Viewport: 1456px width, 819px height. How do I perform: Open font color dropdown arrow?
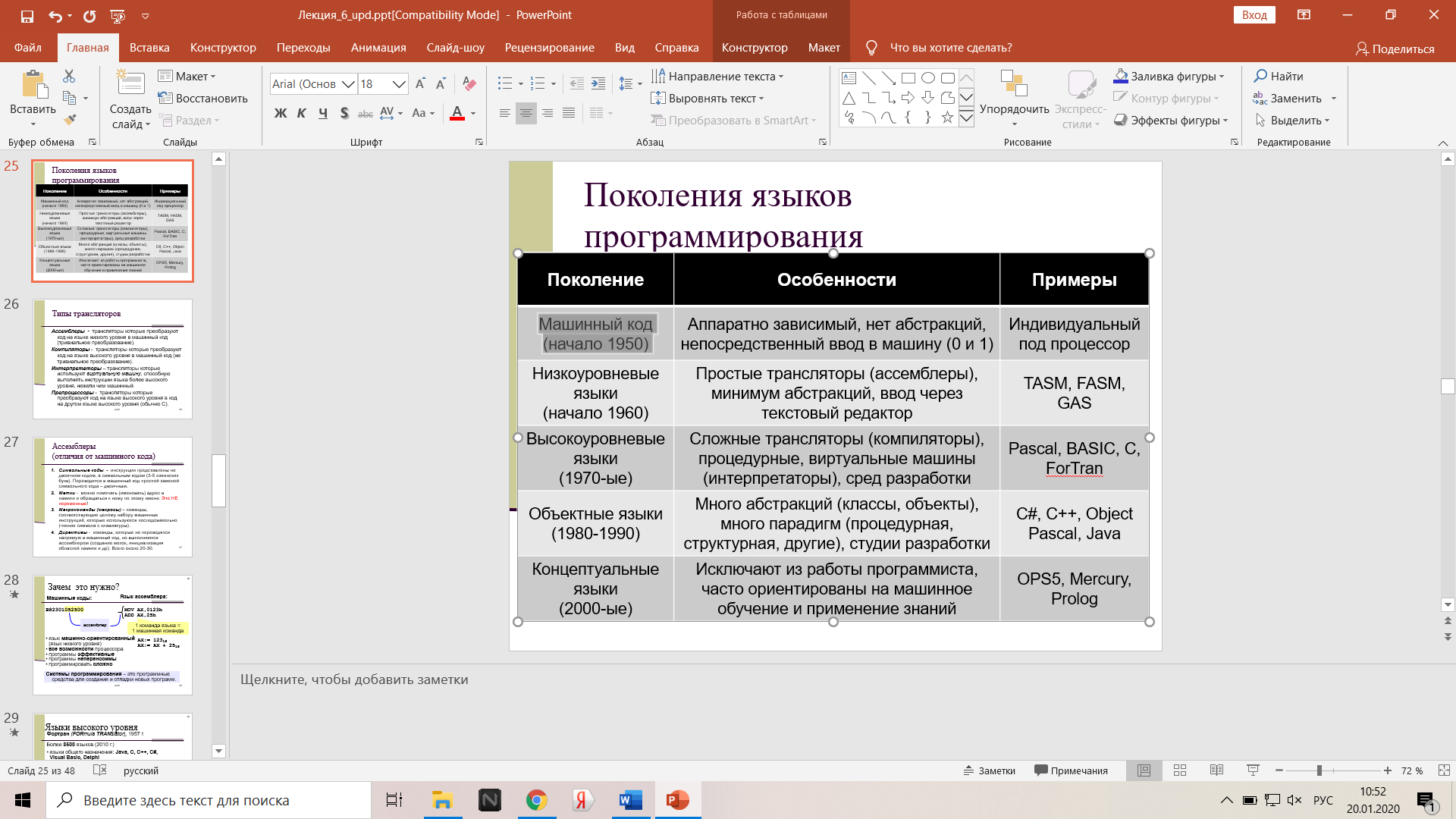tap(473, 114)
